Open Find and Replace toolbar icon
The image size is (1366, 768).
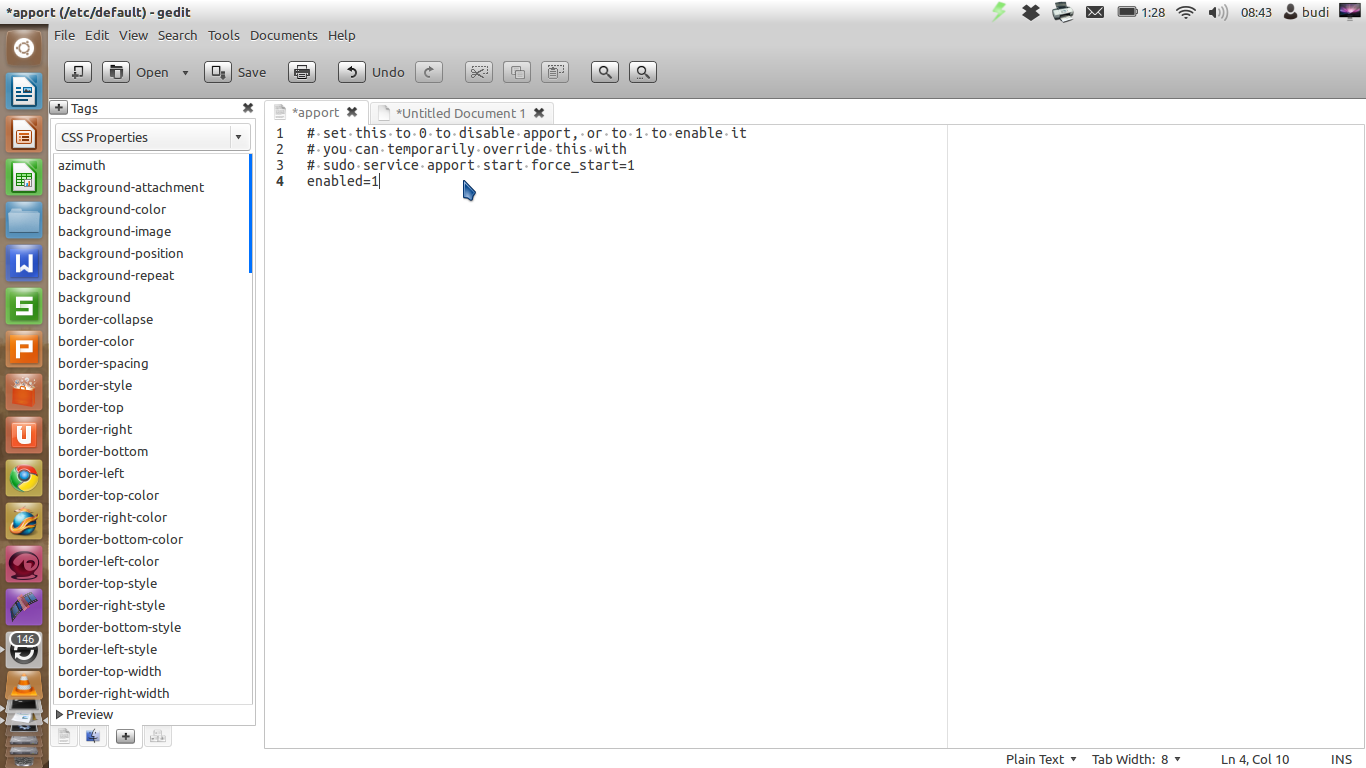pyautogui.click(x=643, y=72)
